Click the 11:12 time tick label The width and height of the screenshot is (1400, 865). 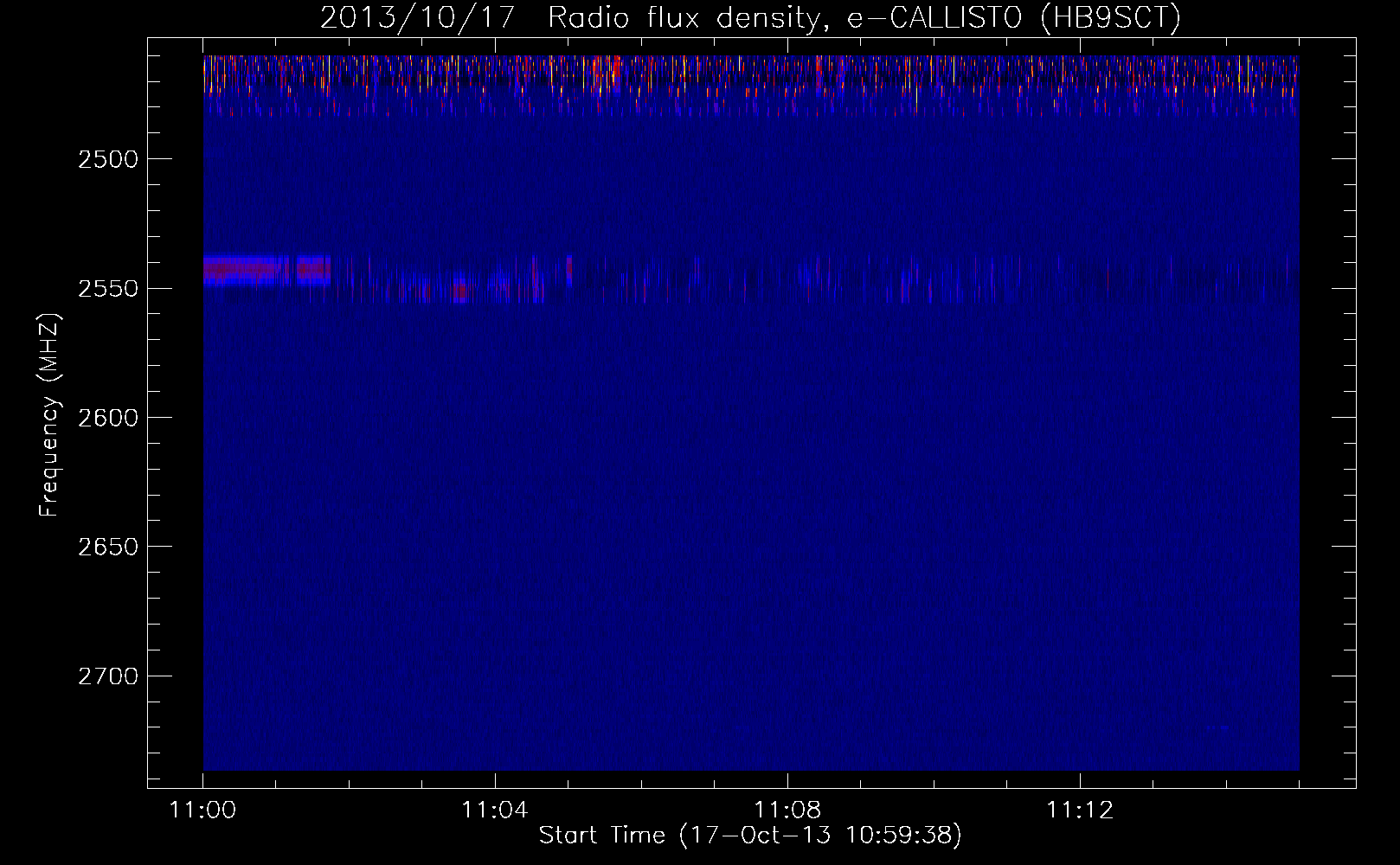1080,811
